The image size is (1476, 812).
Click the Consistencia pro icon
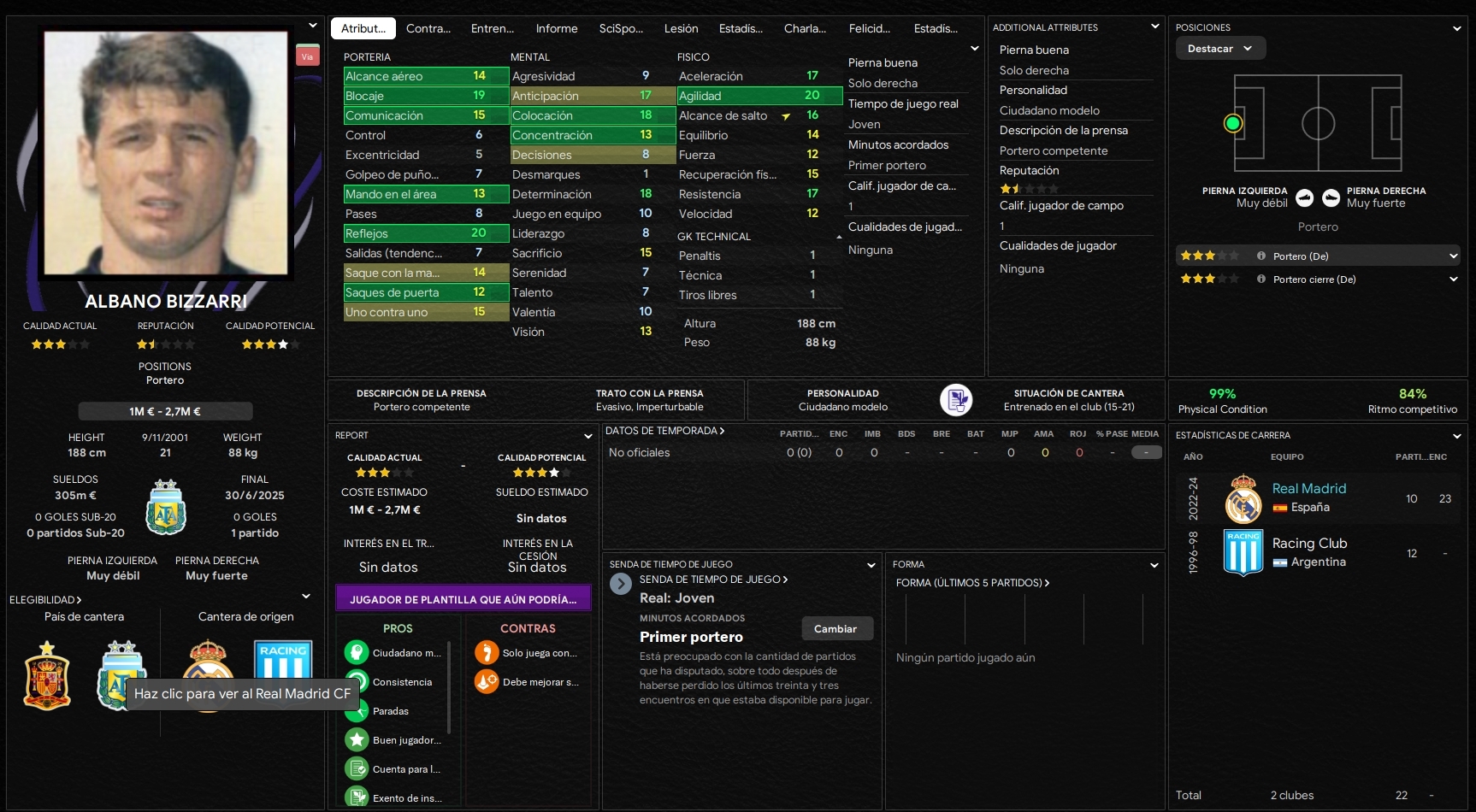[x=357, y=682]
